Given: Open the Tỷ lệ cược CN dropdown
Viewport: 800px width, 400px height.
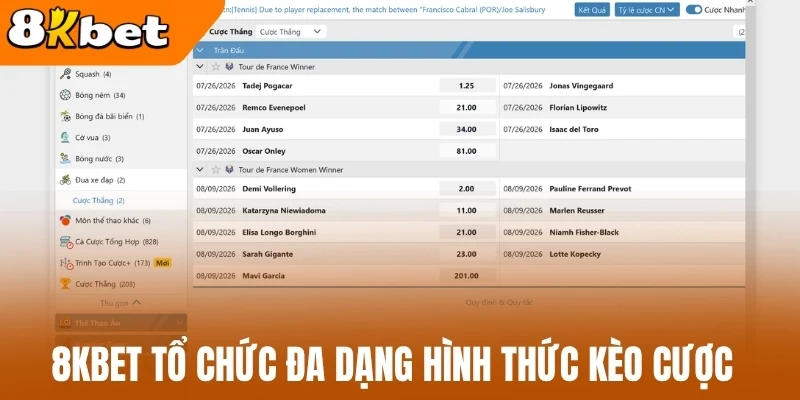Looking at the screenshot, I should 647,10.
